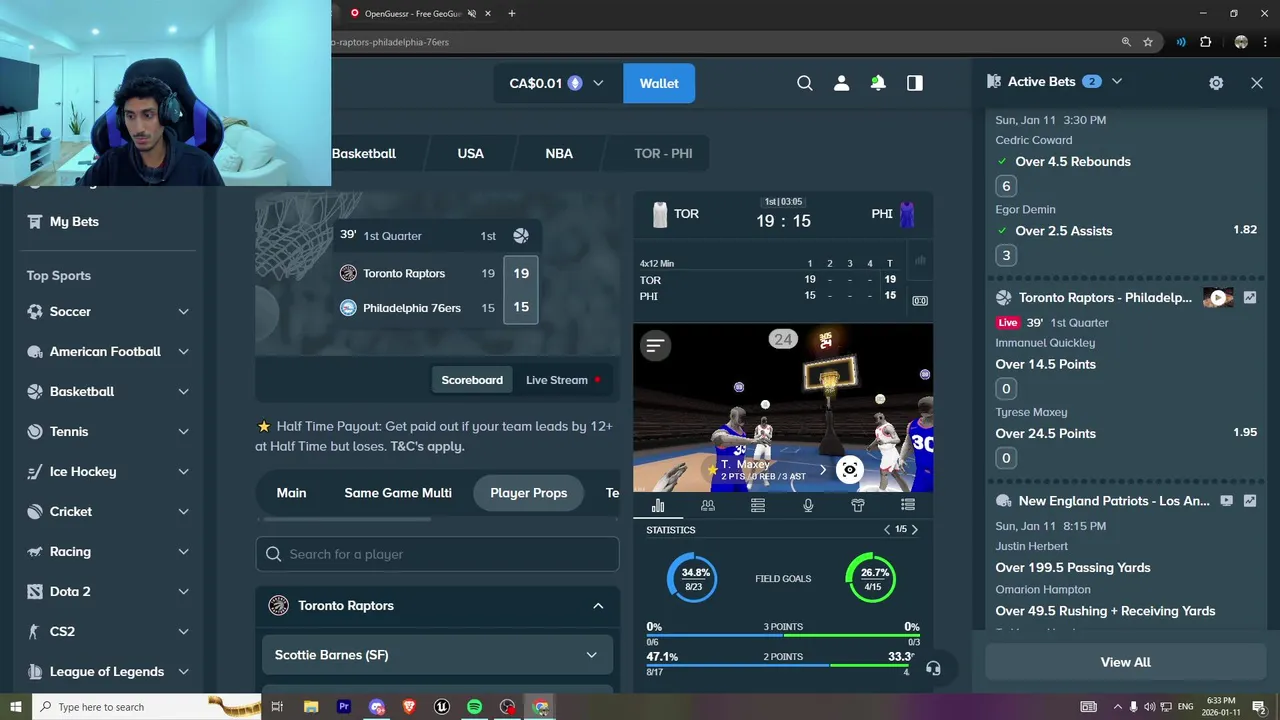
Task: Open the Windows Start menu
Action: (15, 707)
